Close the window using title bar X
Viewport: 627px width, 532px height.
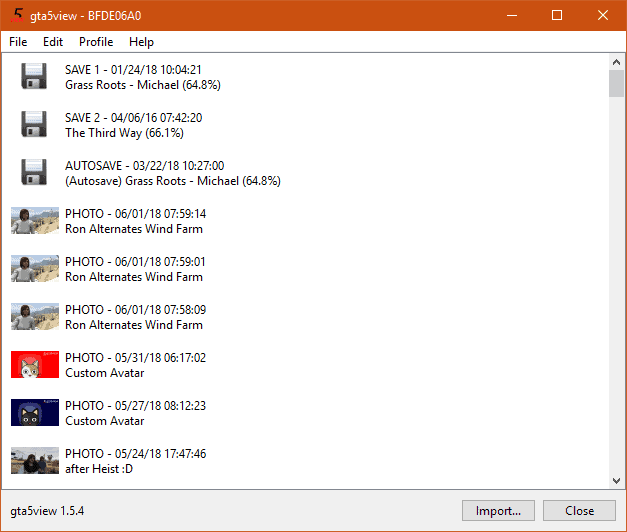pyautogui.click(x=603, y=15)
